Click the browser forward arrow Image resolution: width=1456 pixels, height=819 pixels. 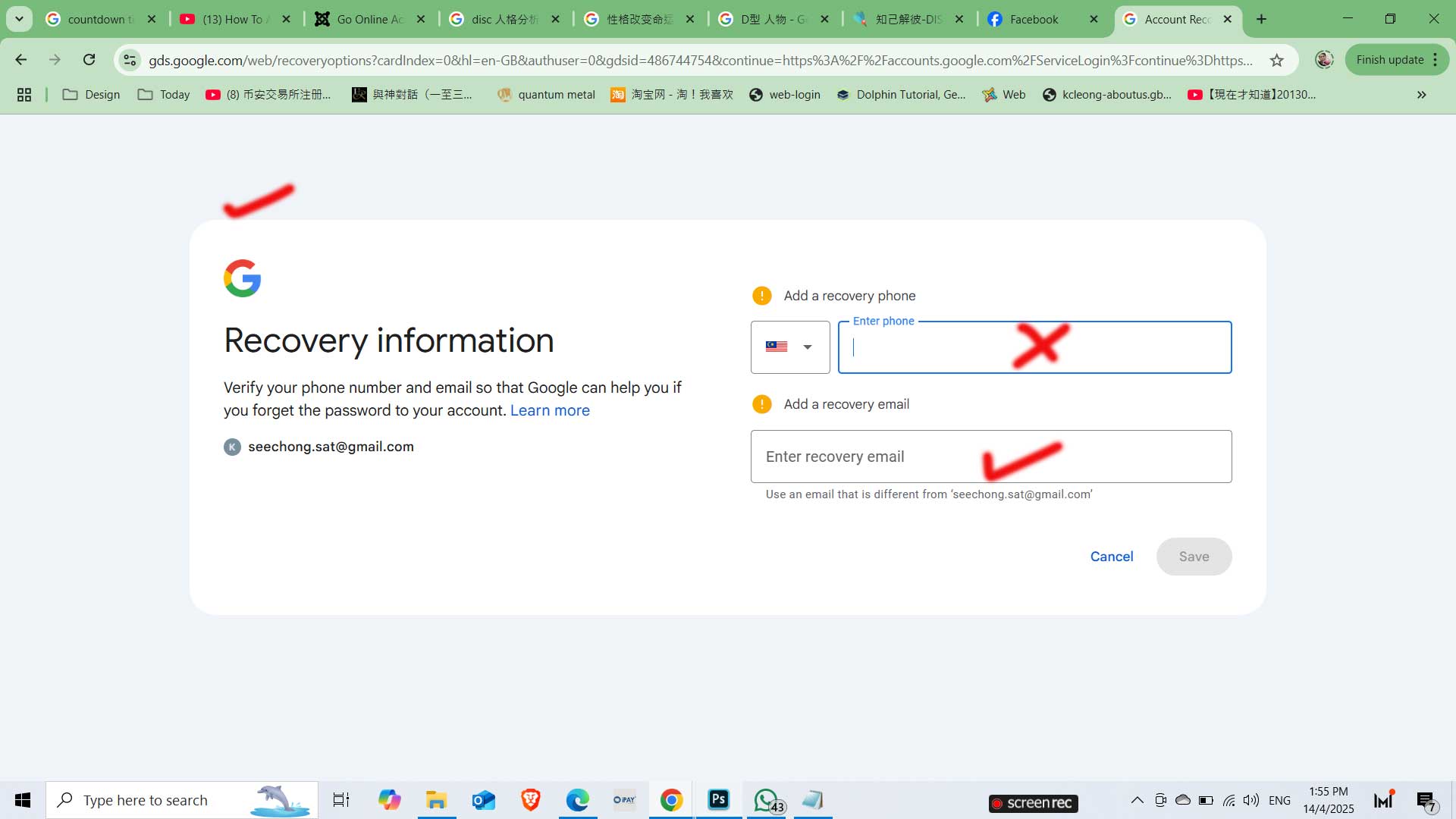coord(55,60)
